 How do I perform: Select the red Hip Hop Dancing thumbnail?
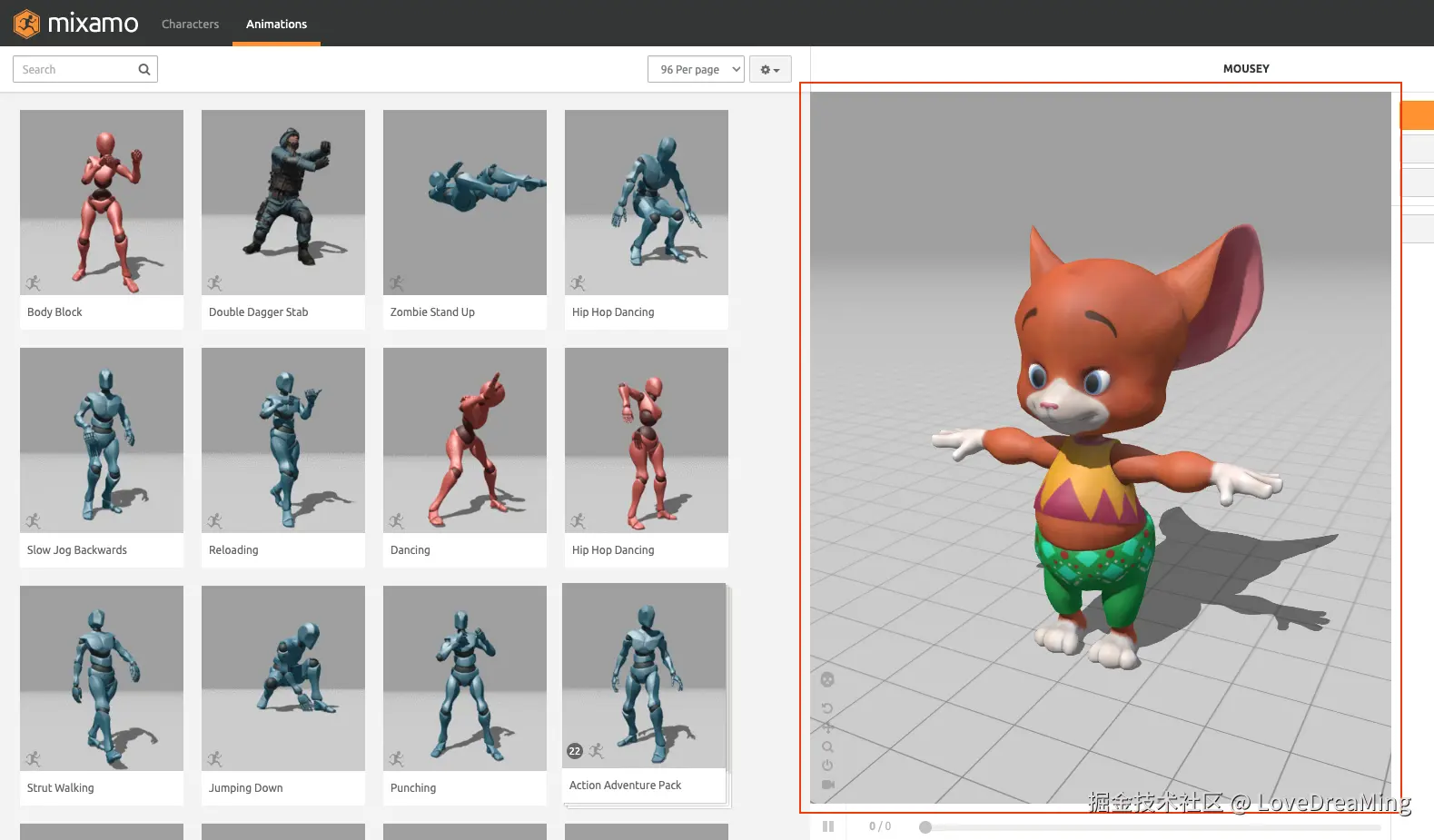pyautogui.click(x=647, y=440)
